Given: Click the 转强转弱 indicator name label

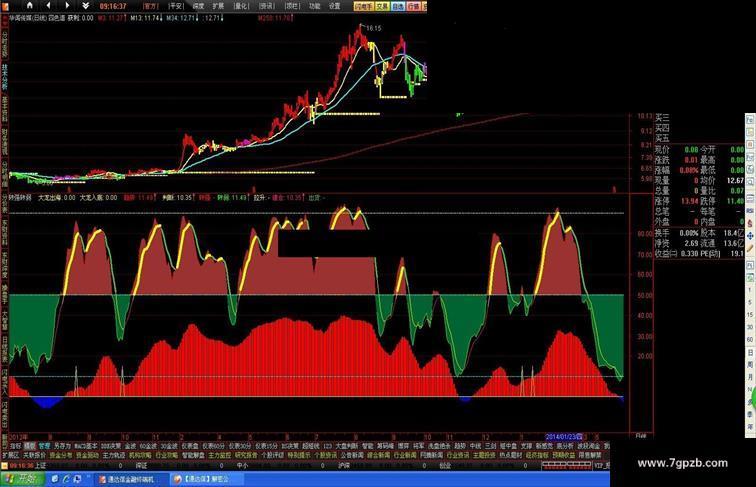Looking at the screenshot, I should click(x=20, y=197).
